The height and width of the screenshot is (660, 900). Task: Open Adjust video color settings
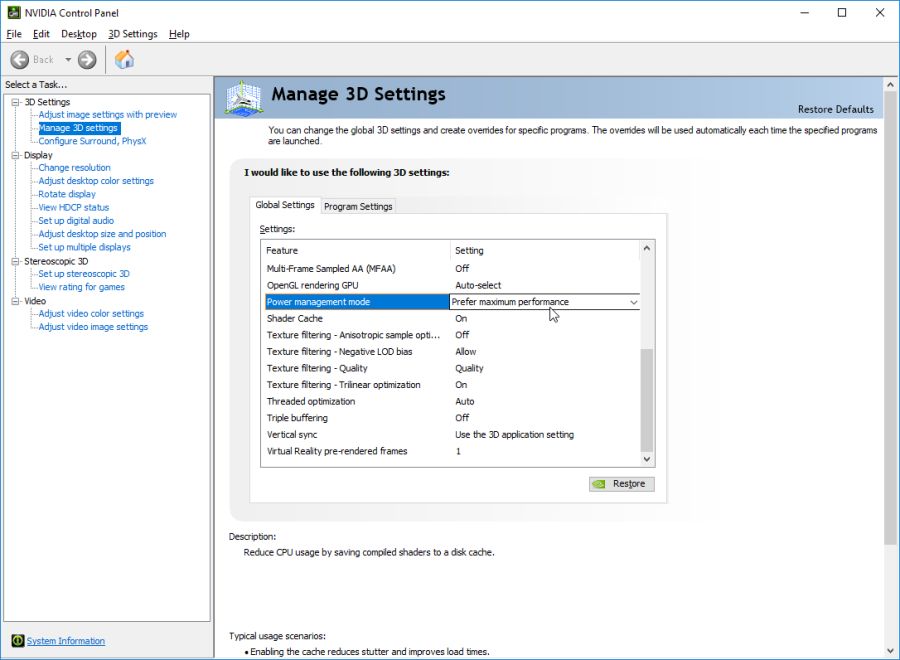pos(91,313)
